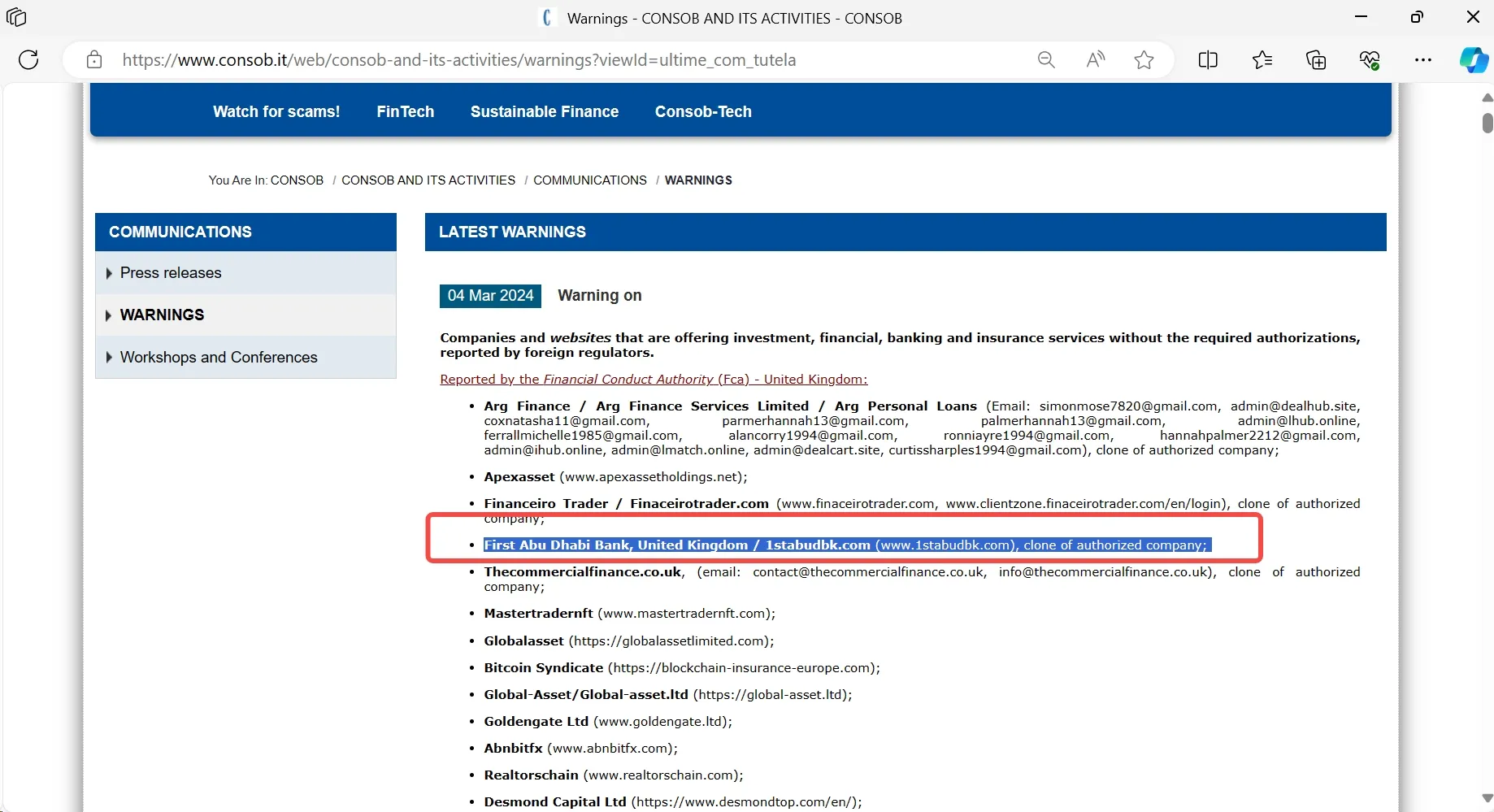Expand WARNINGS arrow in sidebar
Image resolution: width=1494 pixels, height=812 pixels.
click(109, 315)
